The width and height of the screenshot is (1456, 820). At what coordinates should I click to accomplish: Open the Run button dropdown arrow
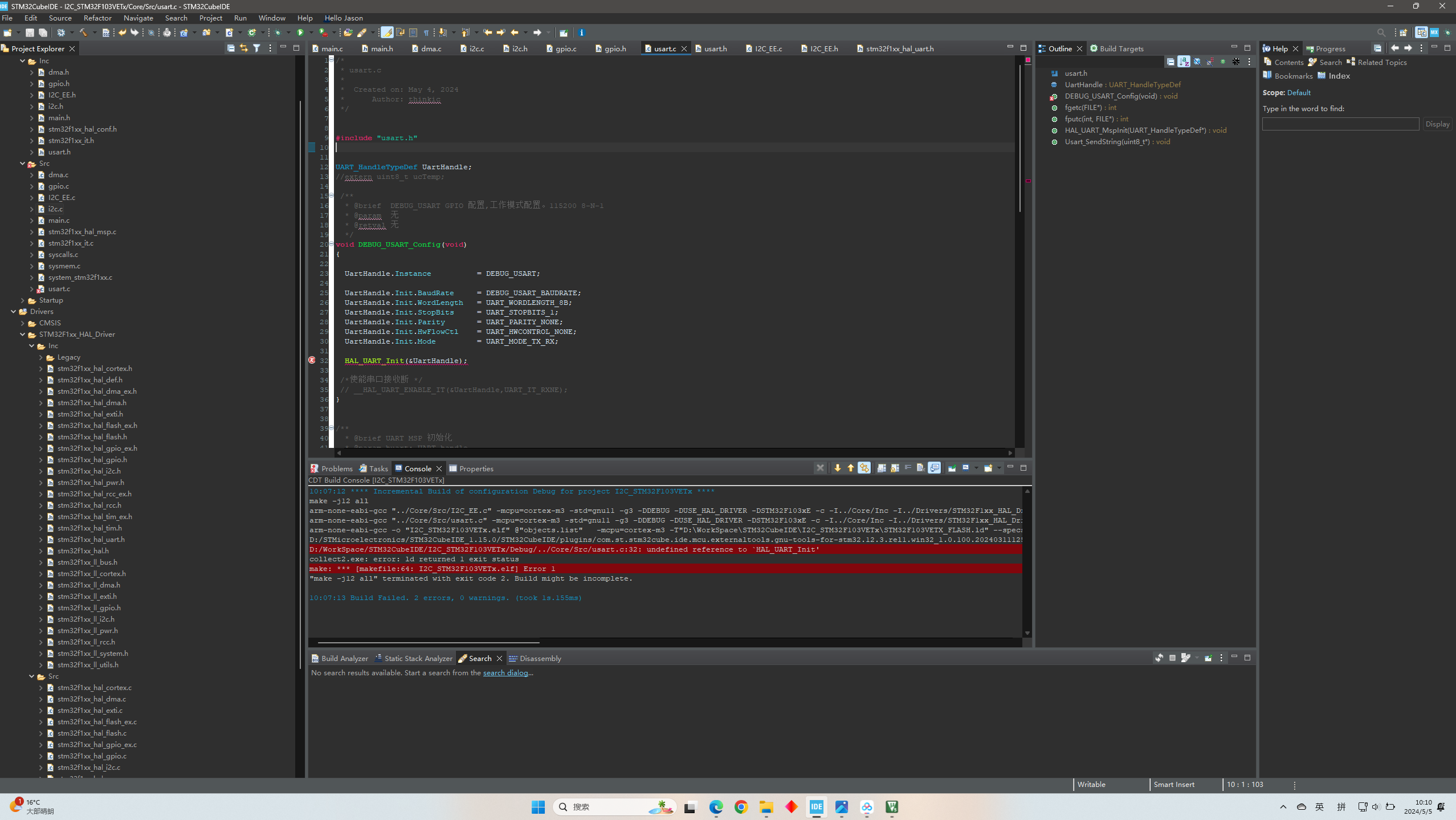point(311,32)
